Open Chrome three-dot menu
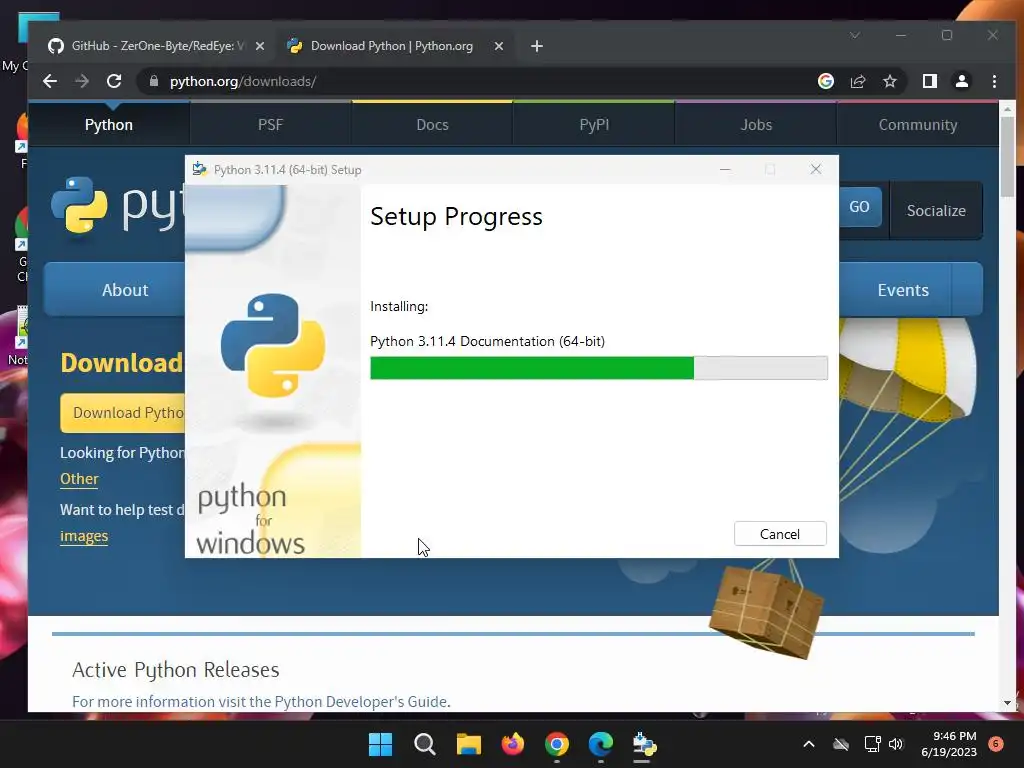 click(x=994, y=81)
